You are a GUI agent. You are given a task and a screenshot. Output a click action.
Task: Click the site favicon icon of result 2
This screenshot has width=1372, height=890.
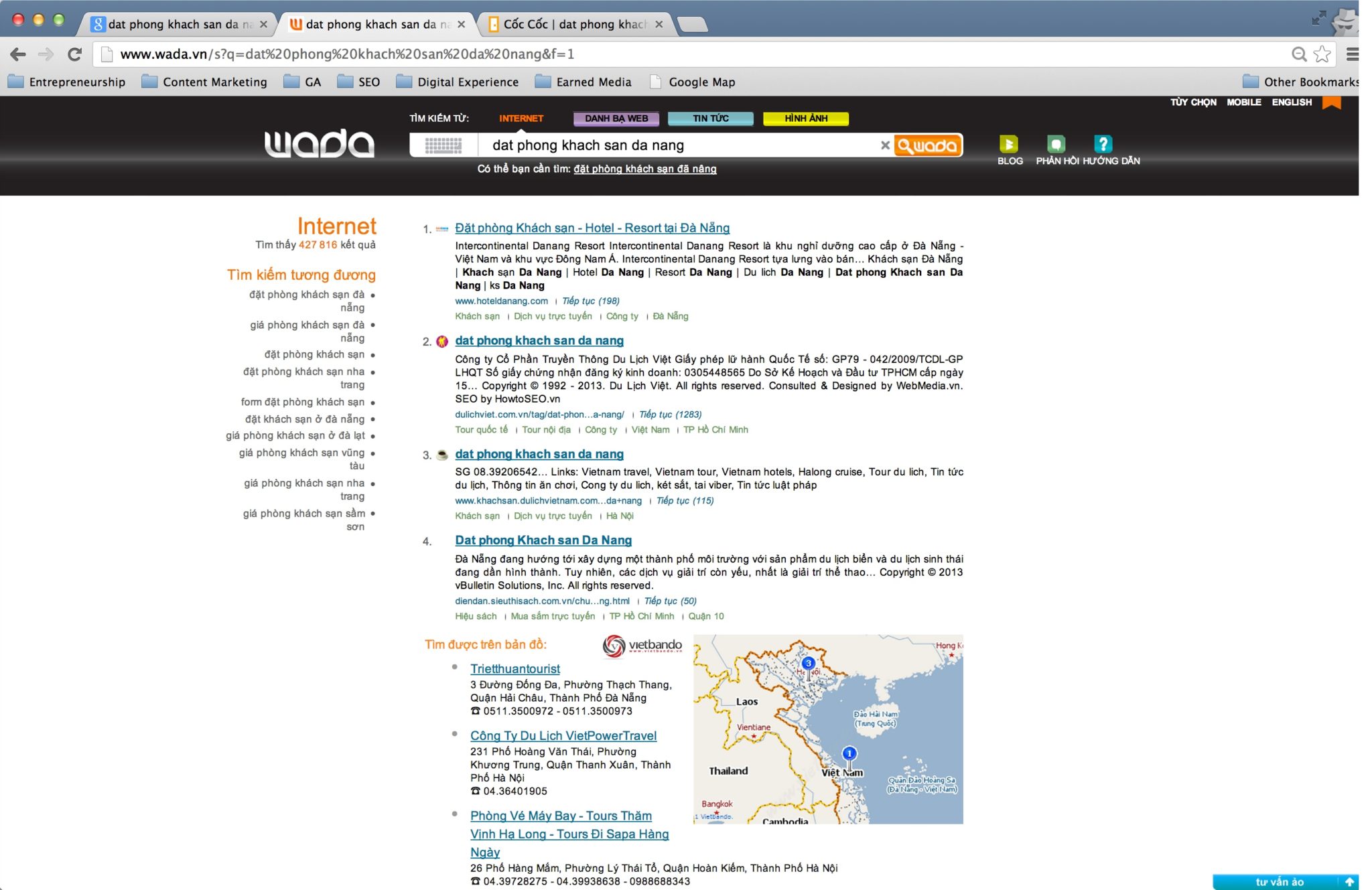click(441, 342)
